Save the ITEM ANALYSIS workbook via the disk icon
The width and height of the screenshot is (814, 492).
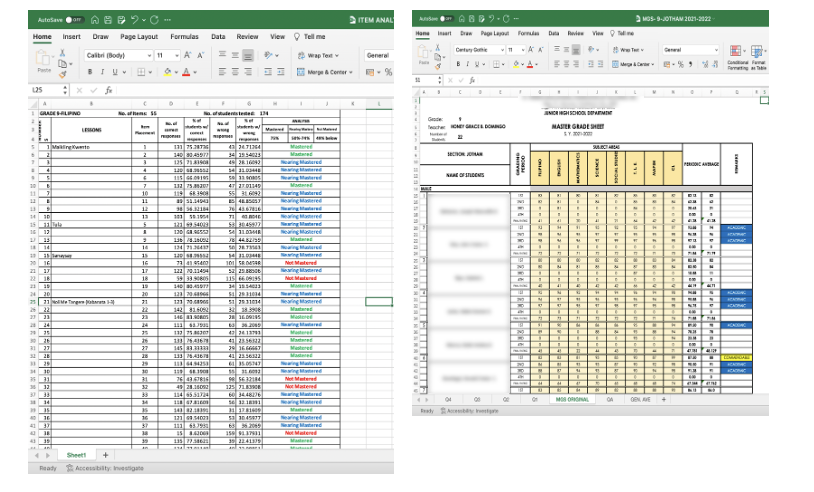[108, 20]
